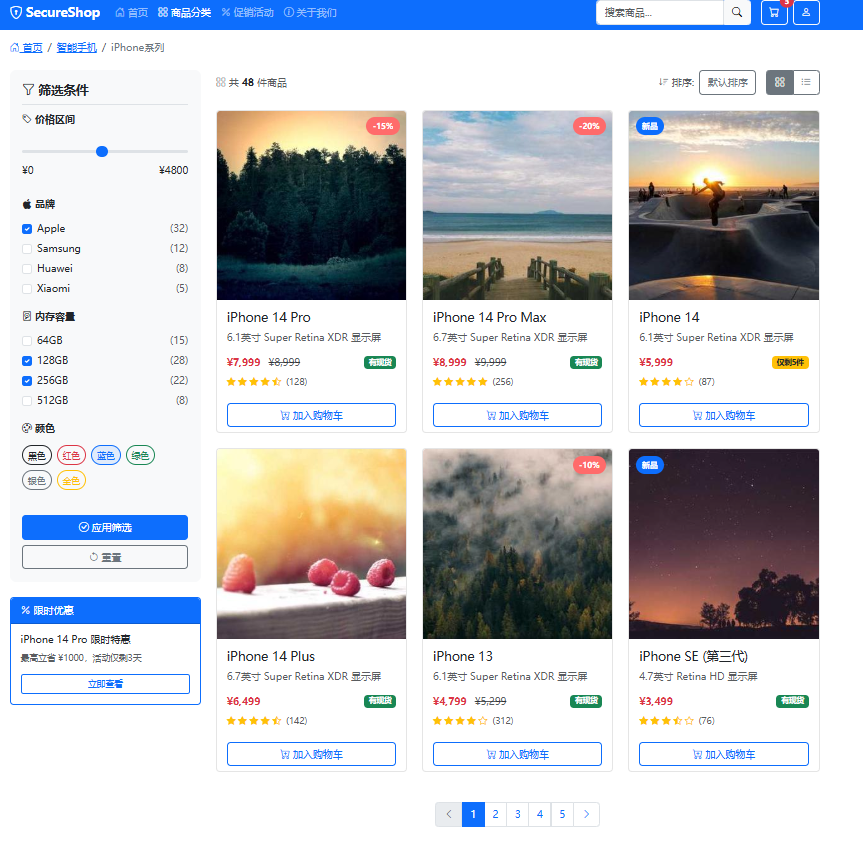The image size is (863, 843).
Task: Select the 红色 color chip
Action: click(71, 455)
